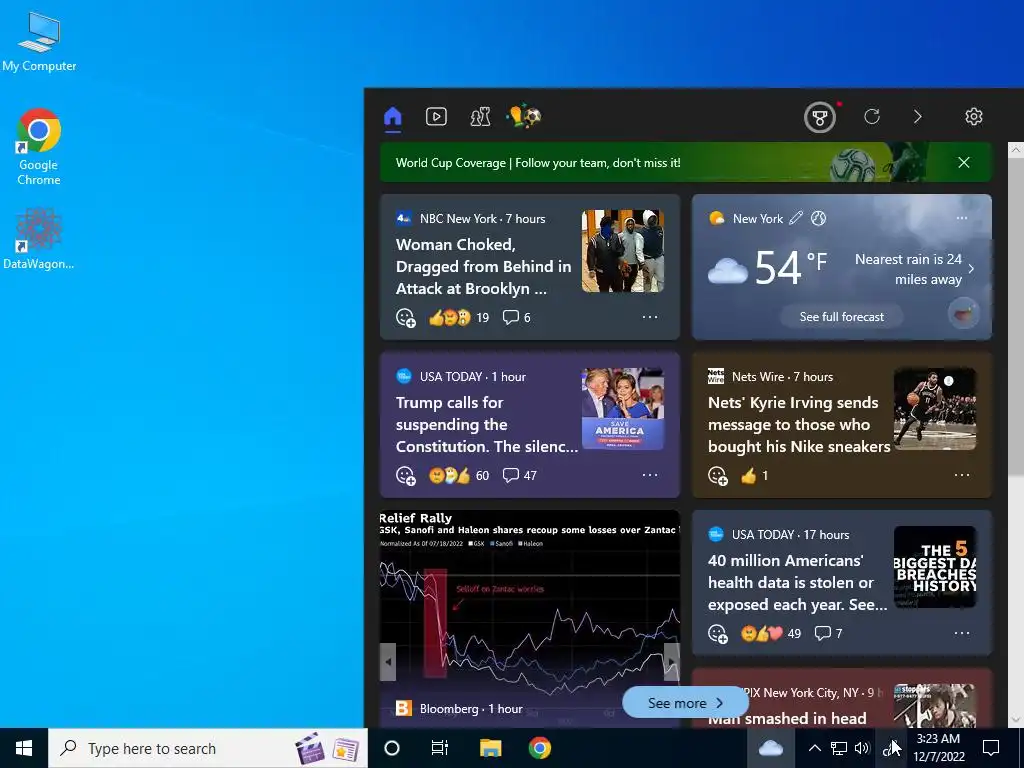This screenshot has height=768, width=1024.
Task: Open the NBC New York article thumbnail
Action: click(623, 251)
